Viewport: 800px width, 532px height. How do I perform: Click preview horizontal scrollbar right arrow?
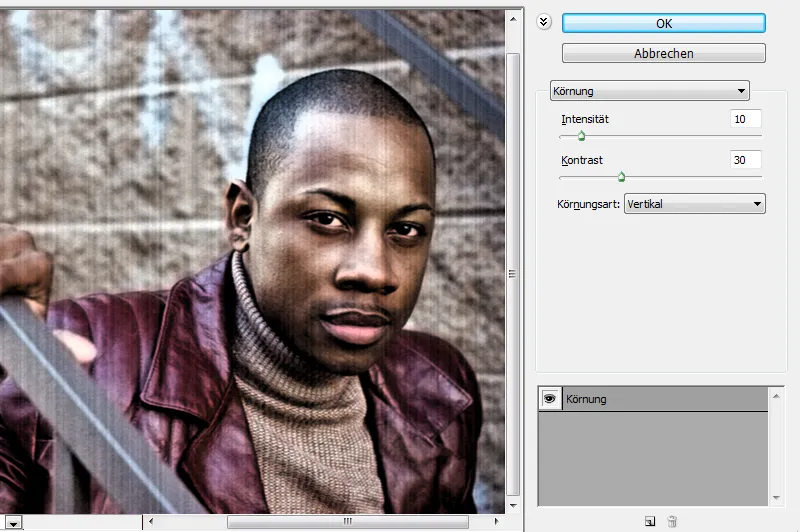coord(496,521)
